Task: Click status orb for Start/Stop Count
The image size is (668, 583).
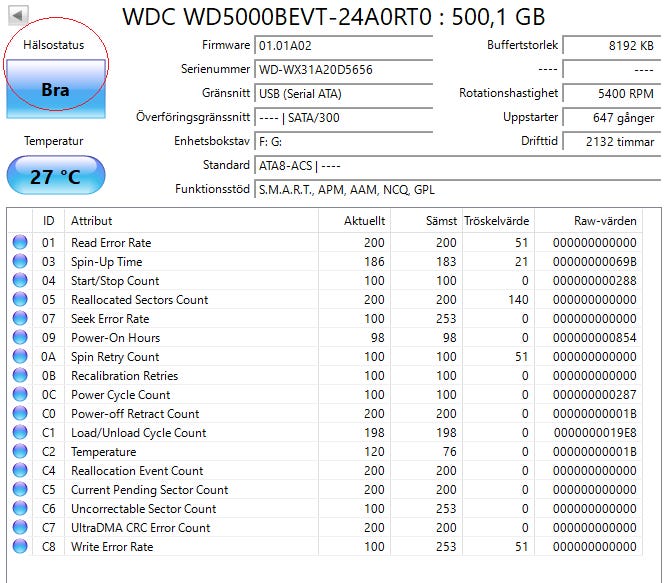Action: click(x=20, y=280)
